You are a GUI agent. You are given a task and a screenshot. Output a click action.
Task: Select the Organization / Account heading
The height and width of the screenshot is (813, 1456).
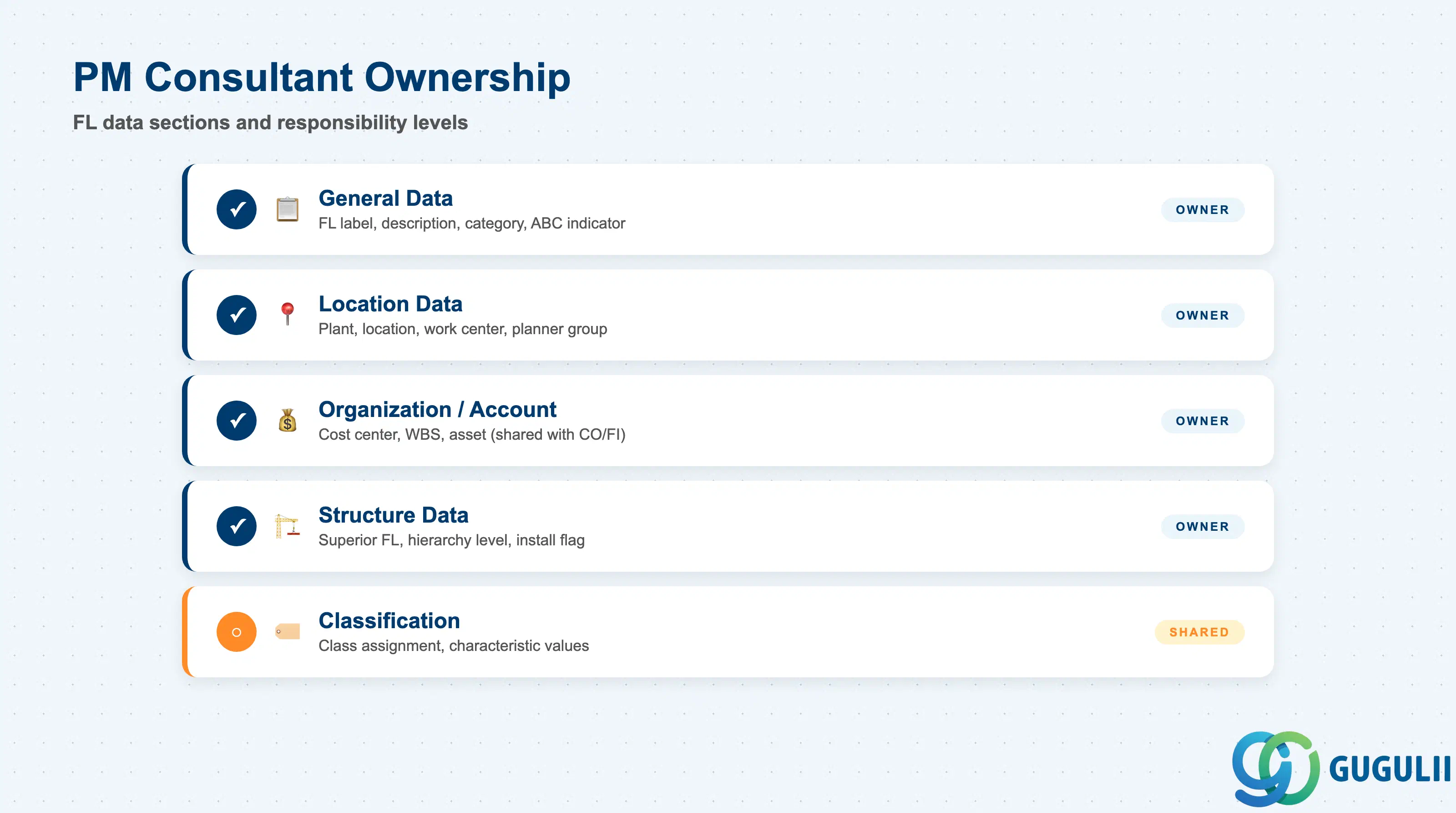(x=437, y=410)
